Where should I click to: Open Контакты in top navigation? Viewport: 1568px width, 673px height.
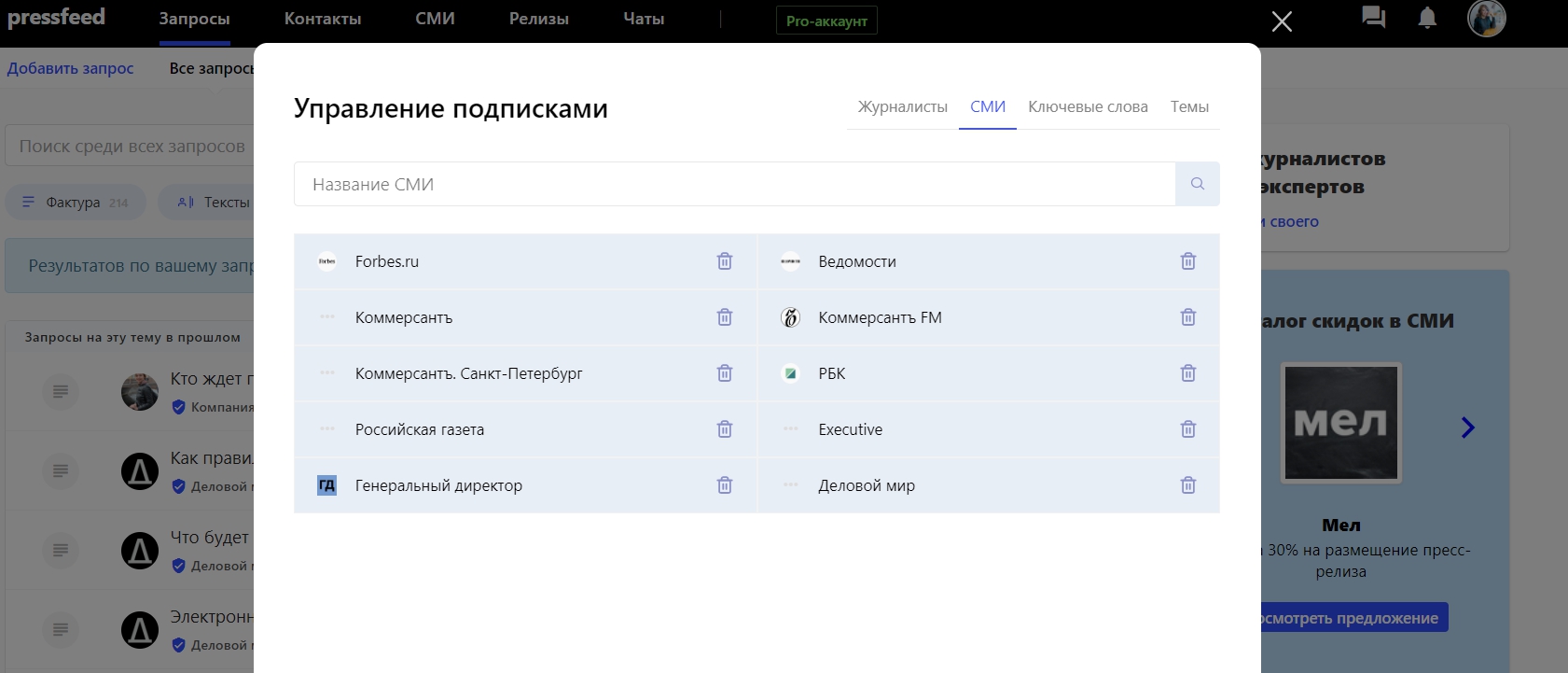[323, 19]
